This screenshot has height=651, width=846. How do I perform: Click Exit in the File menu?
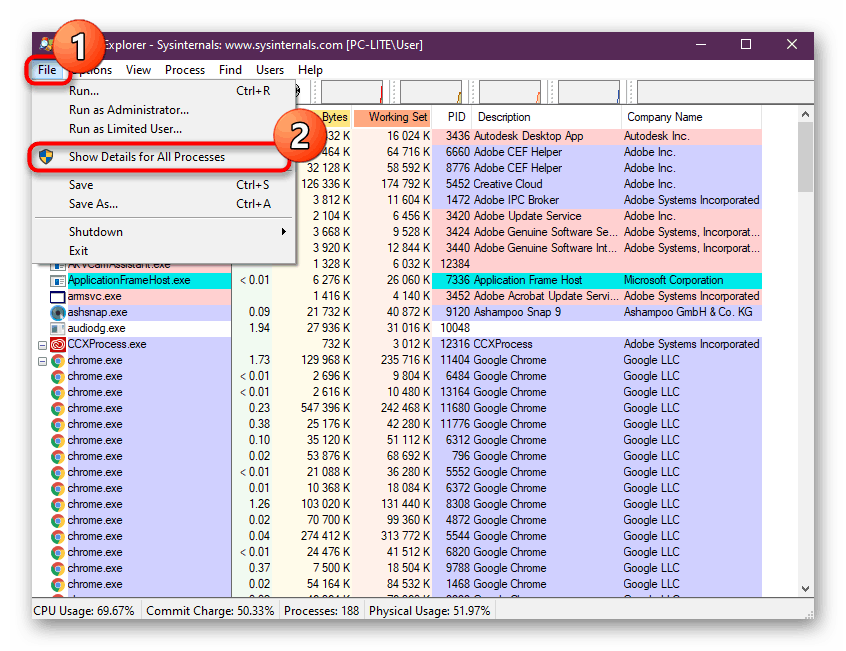point(164,251)
